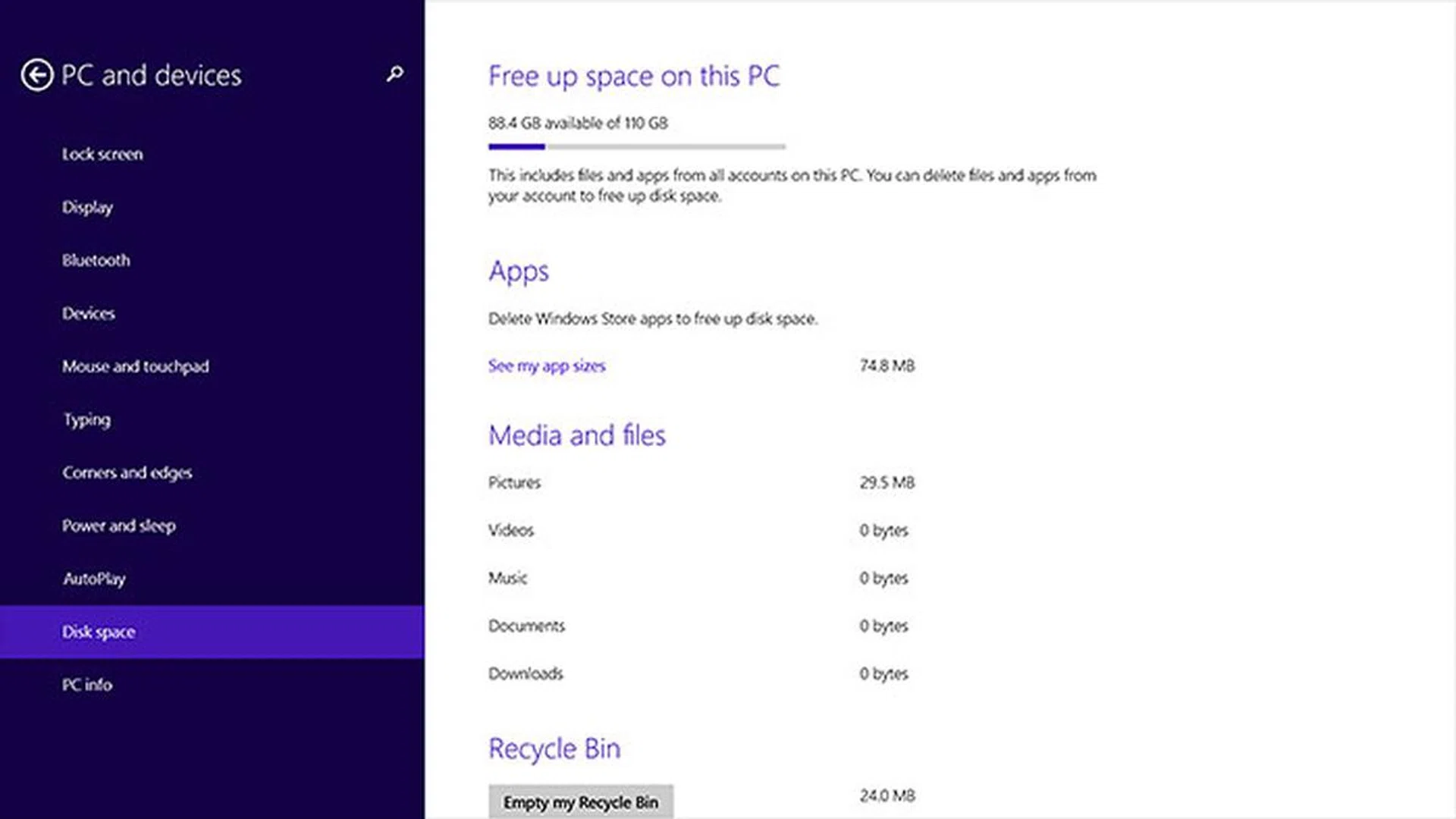Image resolution: width=1456 pixels, height=819 pixels.
Task: Open Typing settings
Action: (86, 419)
